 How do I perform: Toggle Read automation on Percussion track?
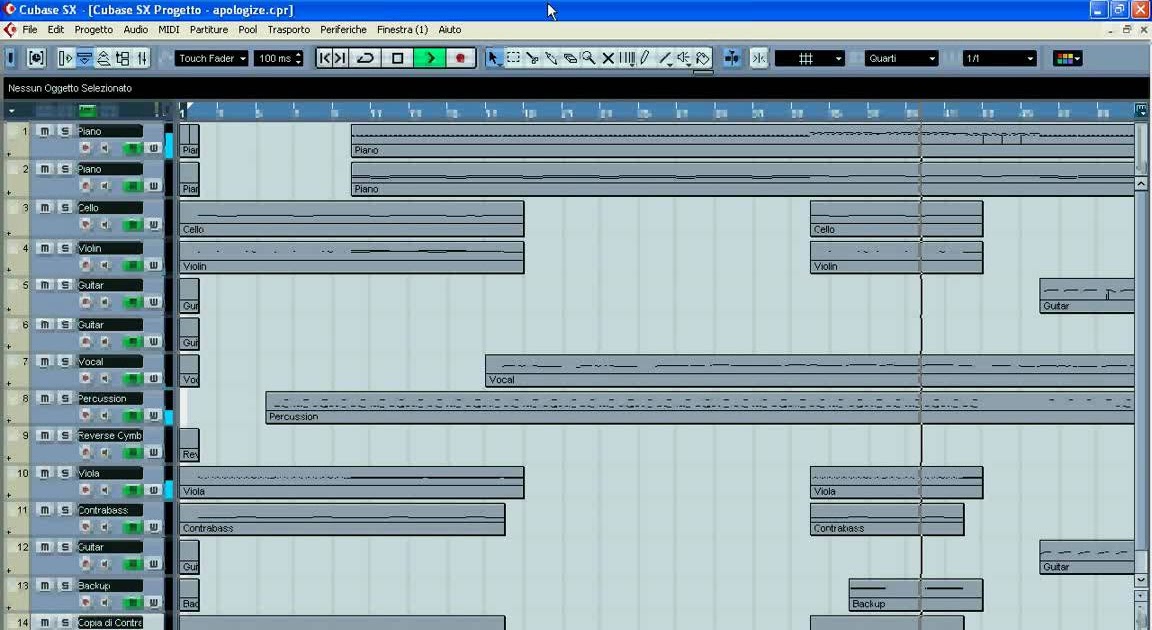tap(133, 415)
